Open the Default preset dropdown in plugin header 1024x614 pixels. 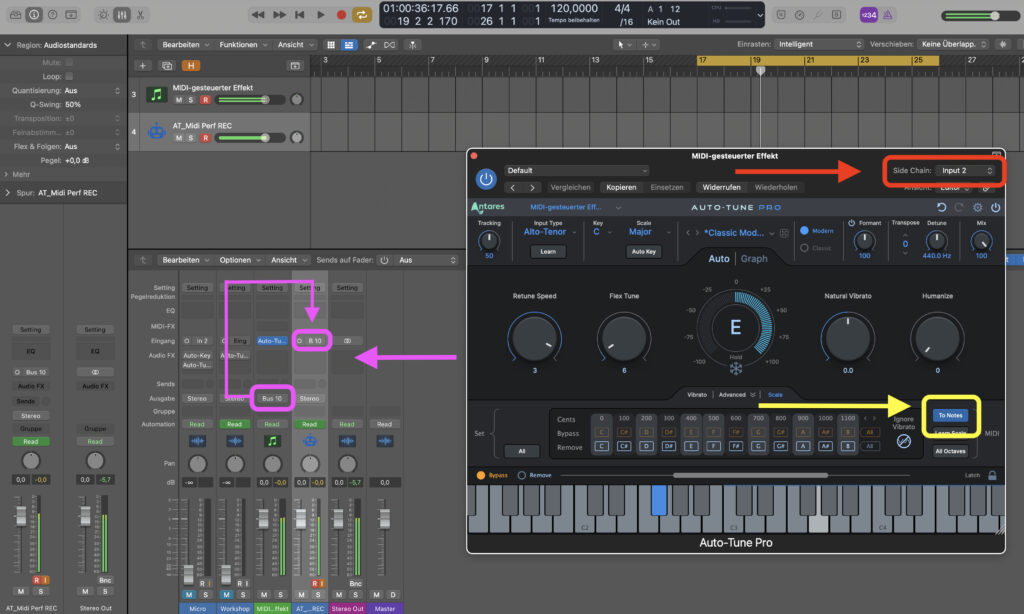click(577, 170)
